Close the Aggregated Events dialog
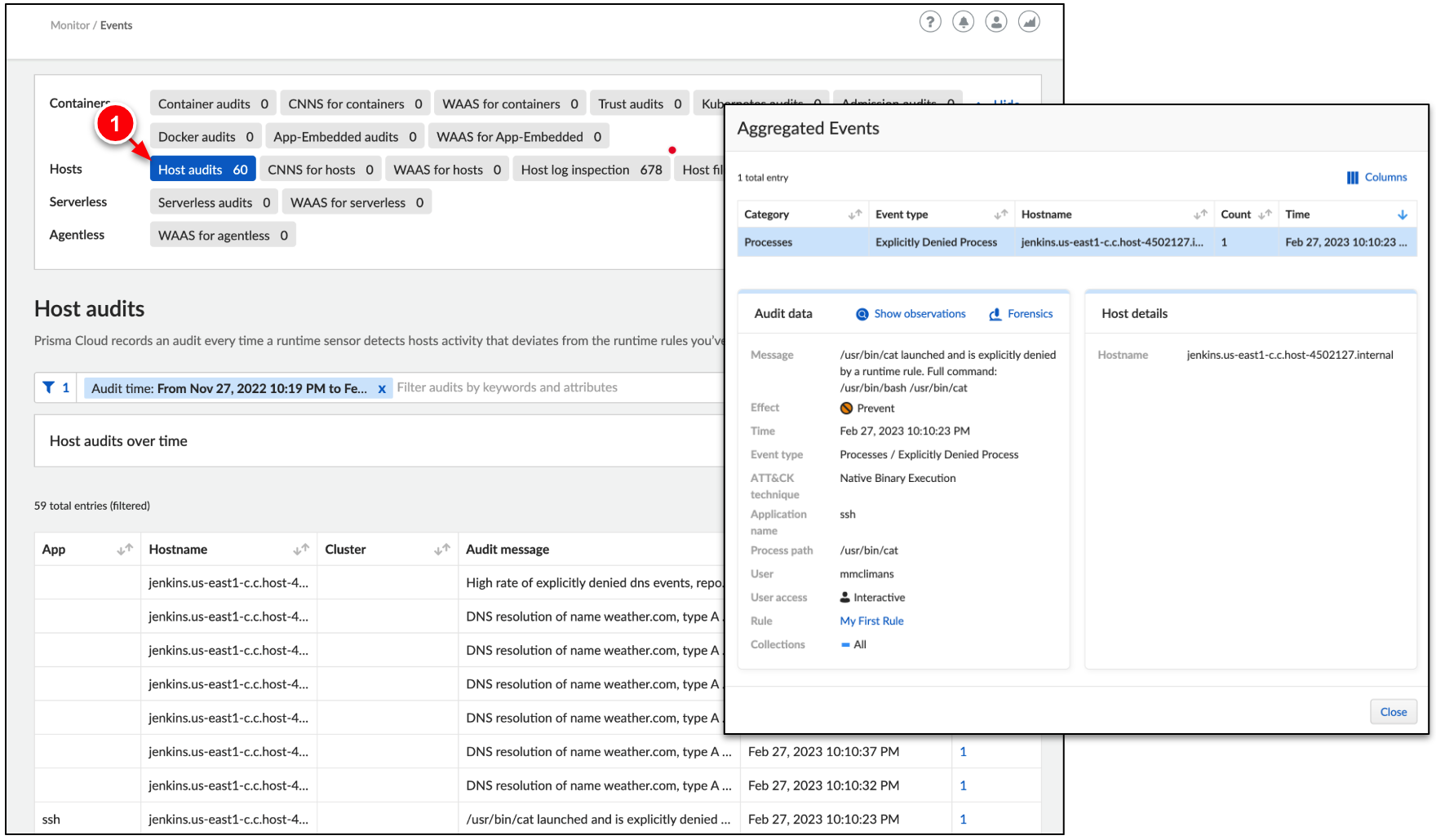This screenshot has width=1436, height=840. pyautogui.click(x=1393, y=711)
